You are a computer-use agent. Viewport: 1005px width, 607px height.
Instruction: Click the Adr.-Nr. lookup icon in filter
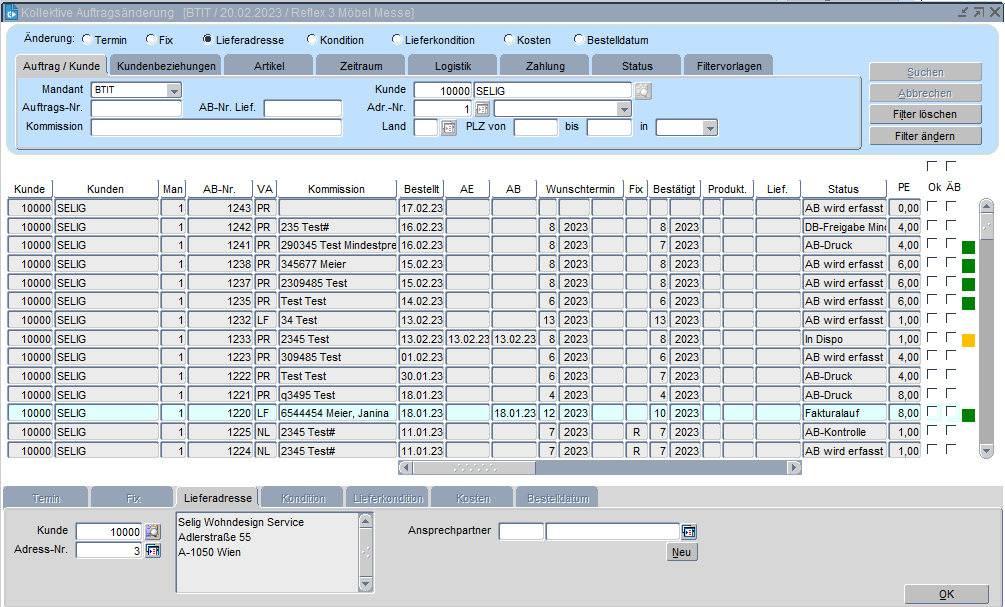(x=482, y=109)
